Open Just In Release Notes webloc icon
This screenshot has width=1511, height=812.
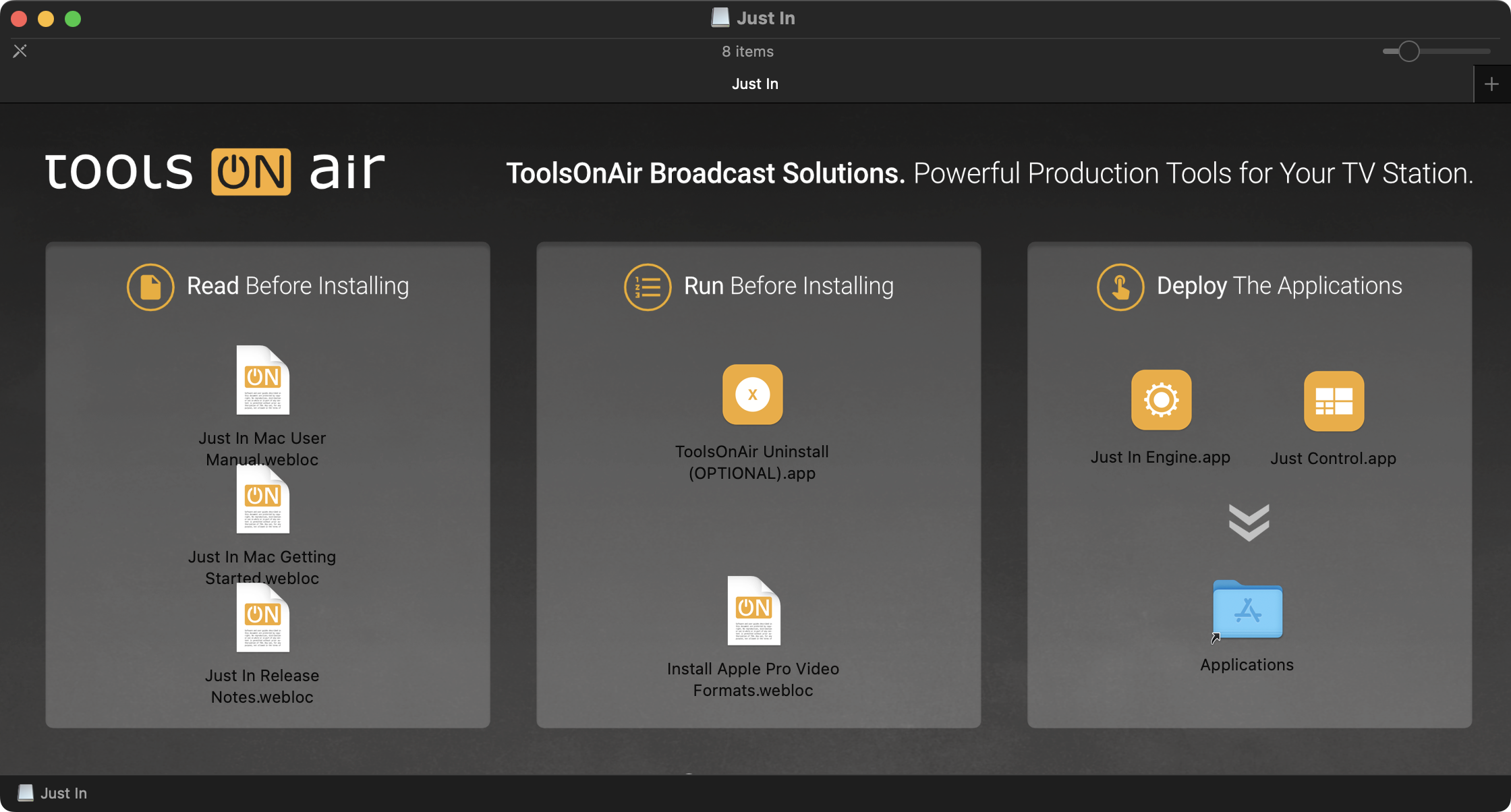[x=262, y=618]
